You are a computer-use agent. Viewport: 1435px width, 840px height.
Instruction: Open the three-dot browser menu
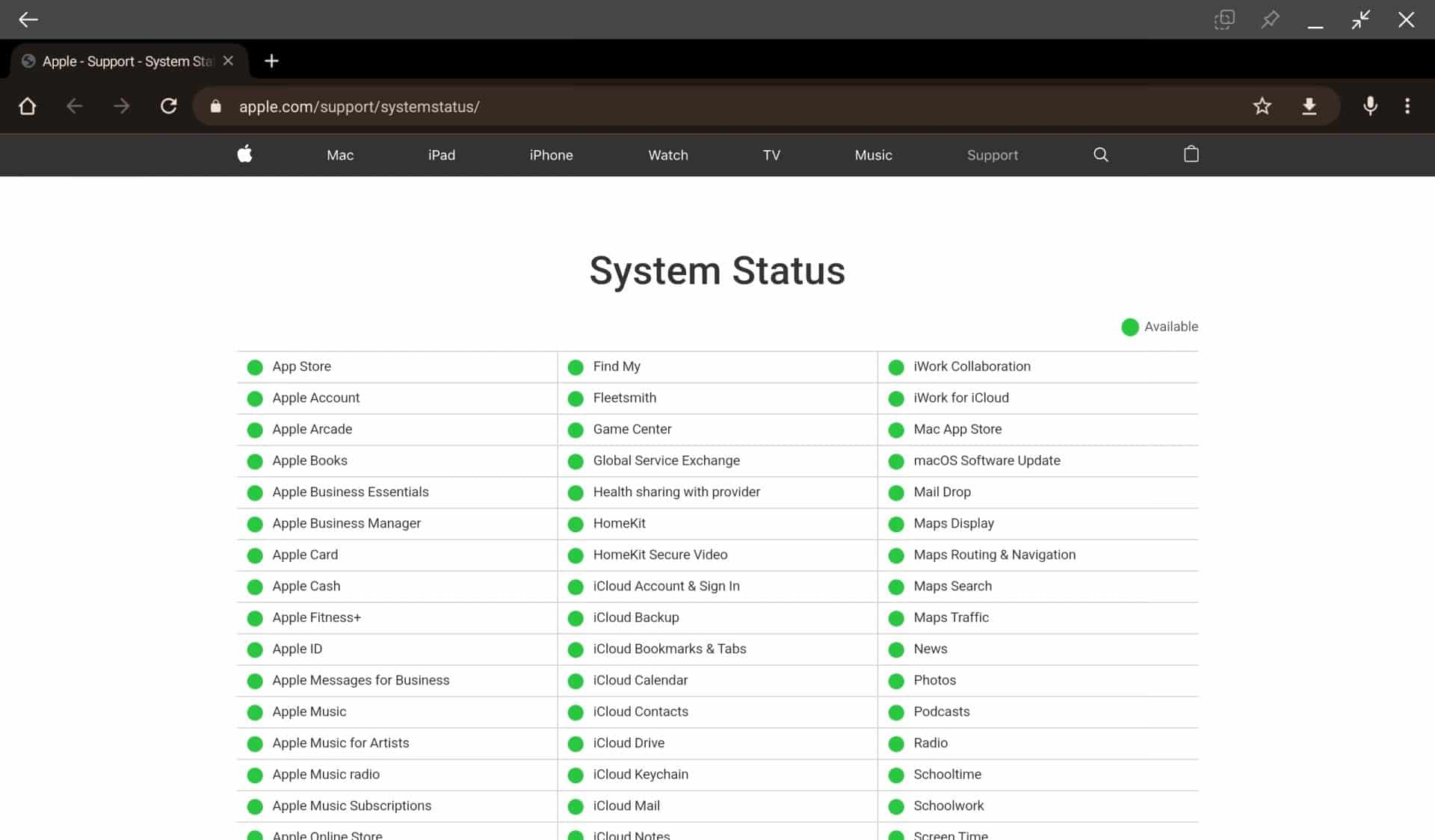(1407, 106)
